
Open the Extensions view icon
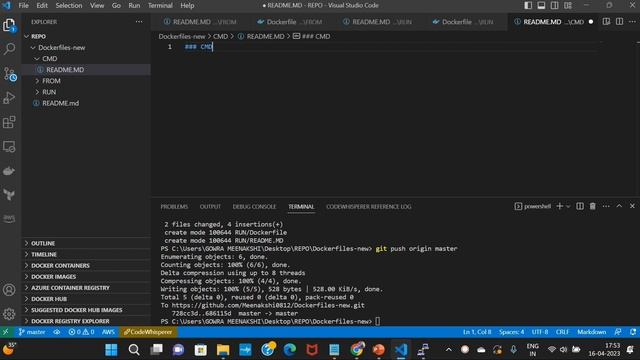[9, 122]
